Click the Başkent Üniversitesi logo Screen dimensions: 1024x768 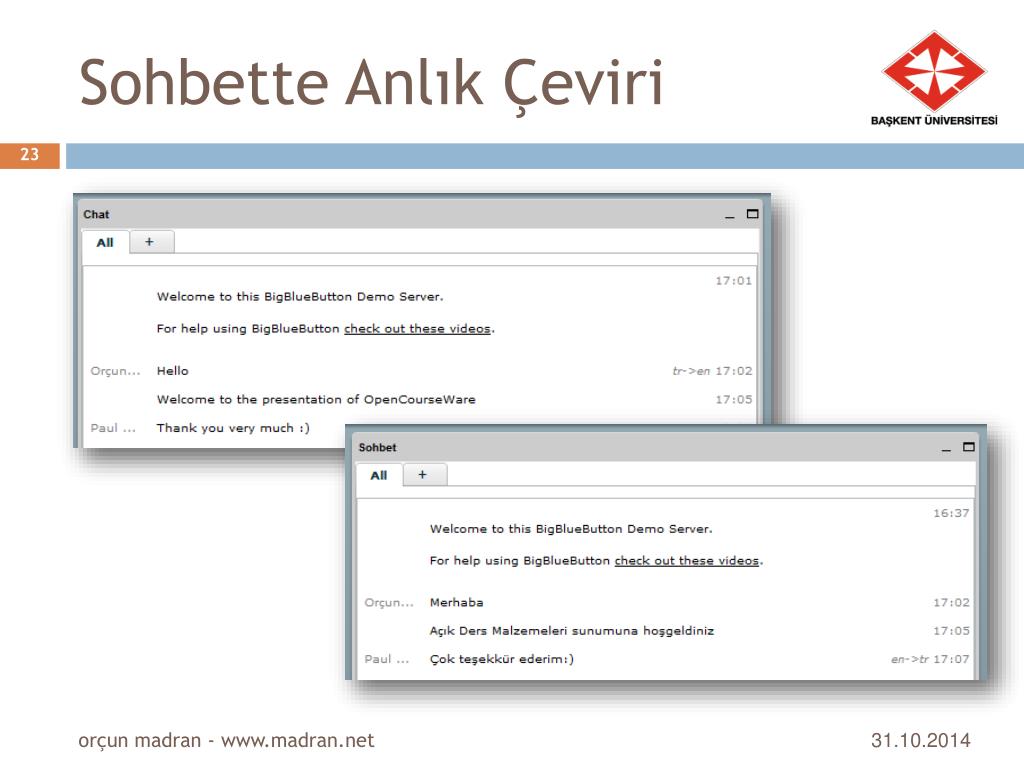934,78
